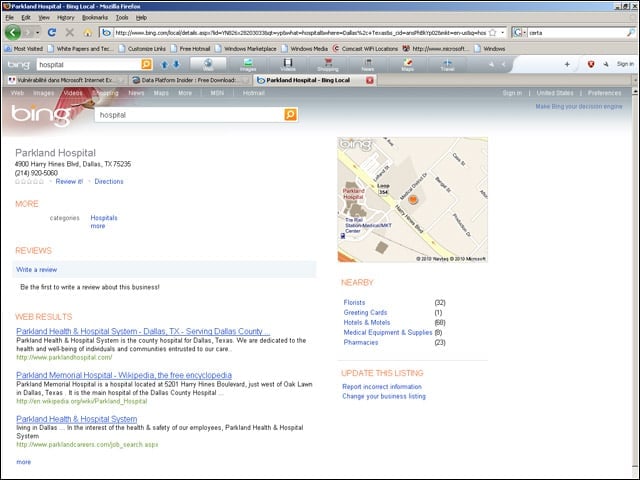The image size is (640, 480).
Task: Click into the Firefox address bar
Action: tap(300, 33)
